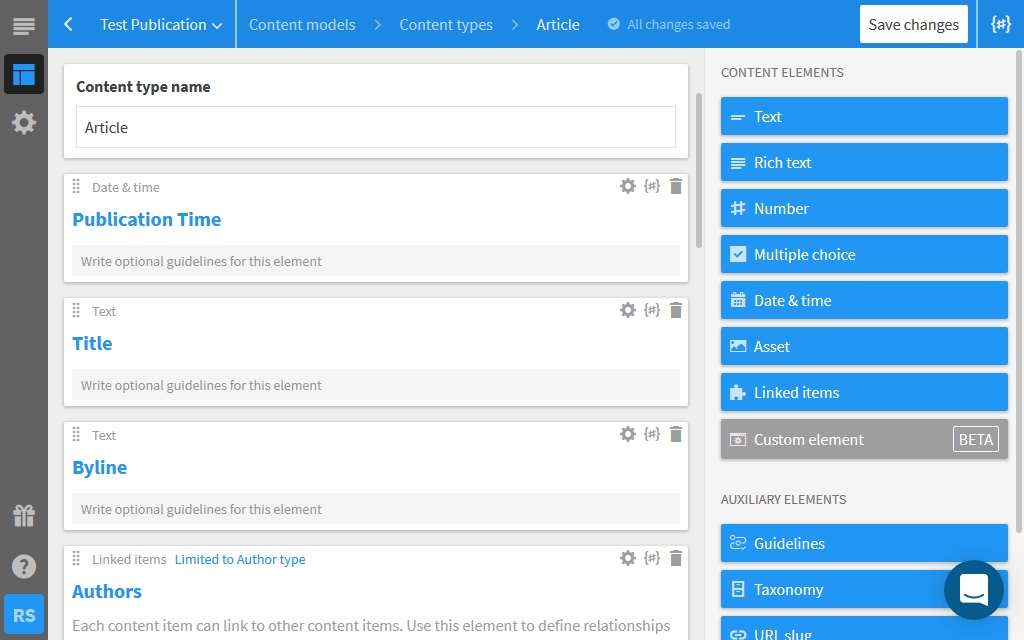Open the Content models sidebar icon
Viewport: 1024px width, 640px height.
click(x=23, y=74)
